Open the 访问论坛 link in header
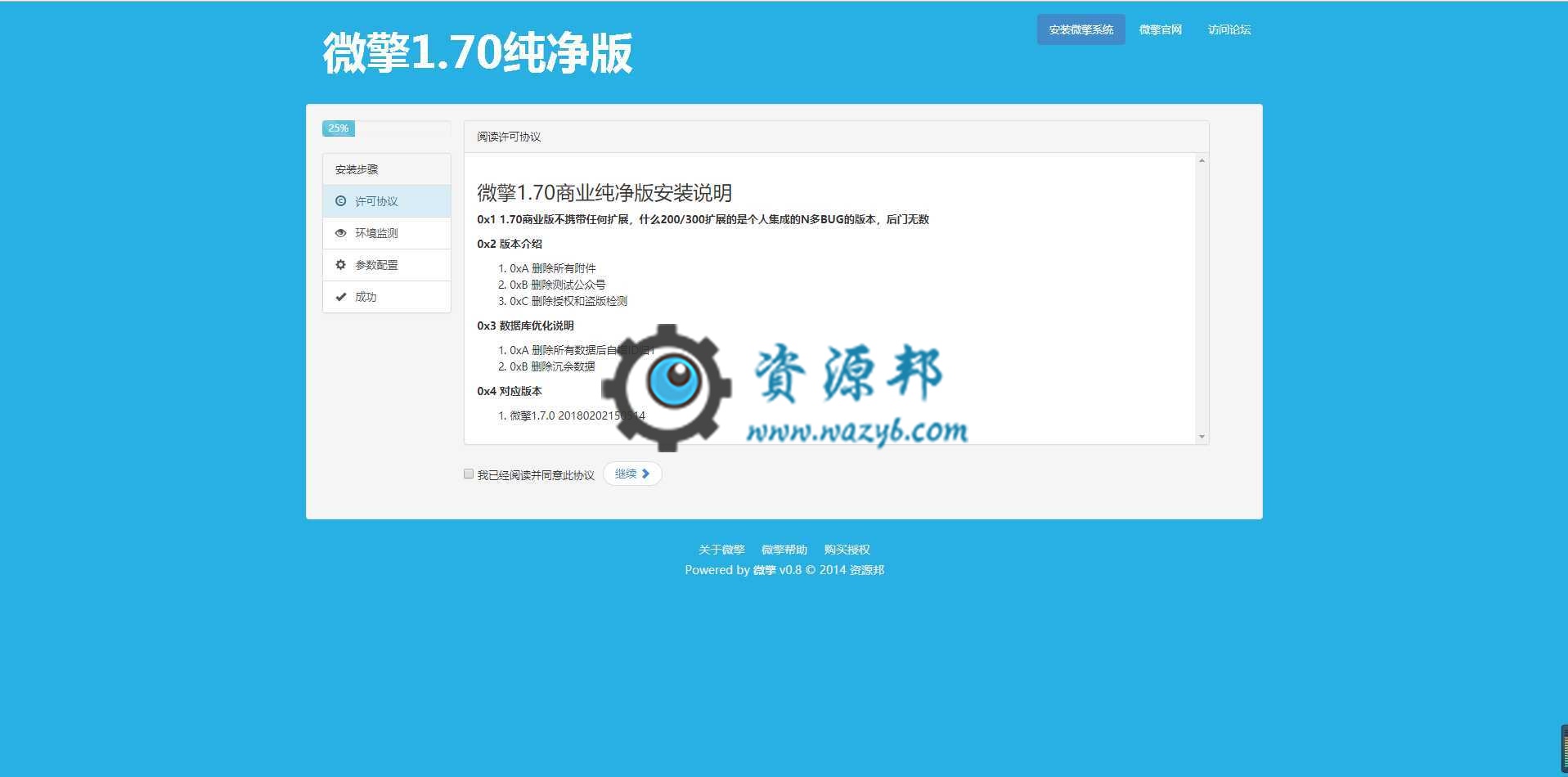Viewport: 1568px width, 777px height. coord(1229,29)
